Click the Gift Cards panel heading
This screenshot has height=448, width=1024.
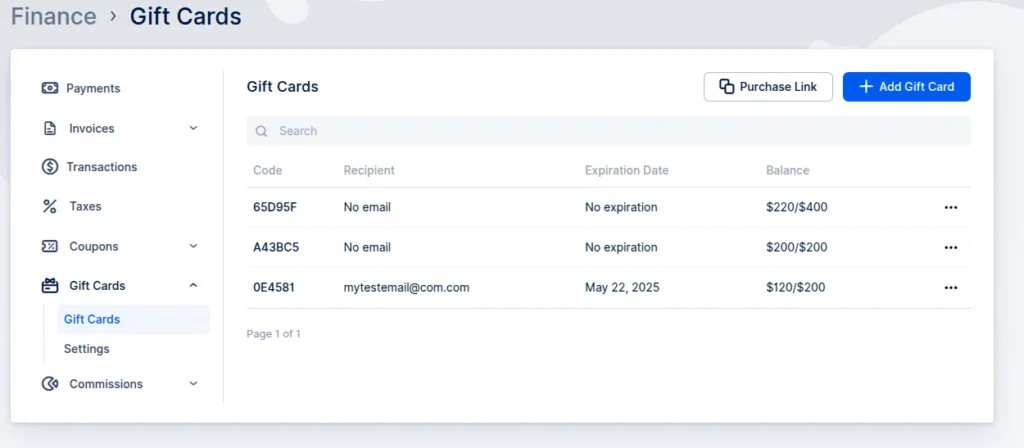point(282,87)
